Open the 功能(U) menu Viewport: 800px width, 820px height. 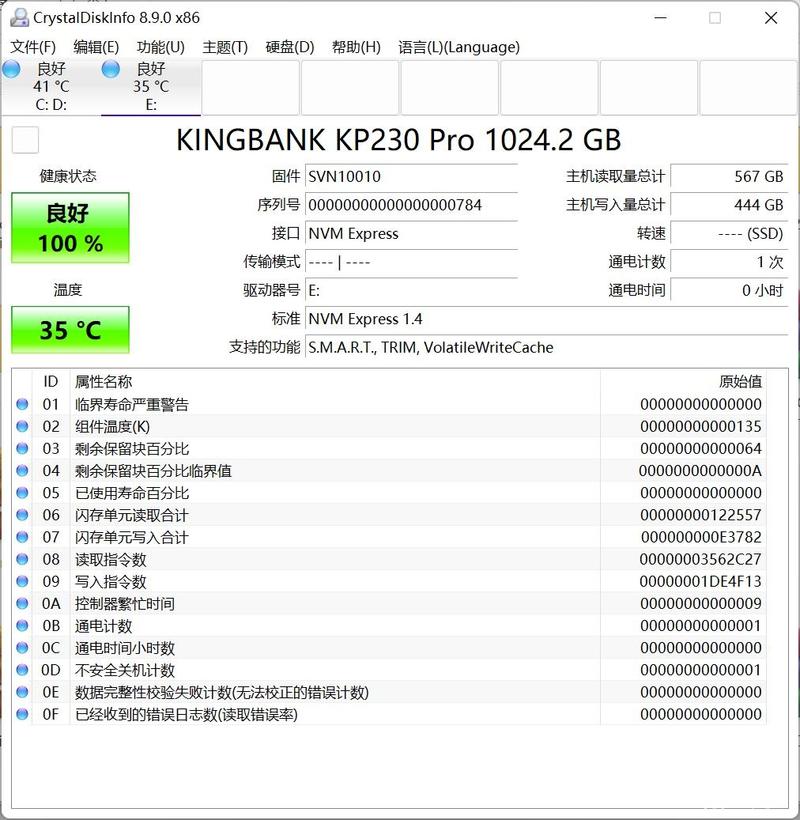tap(161, 47)
